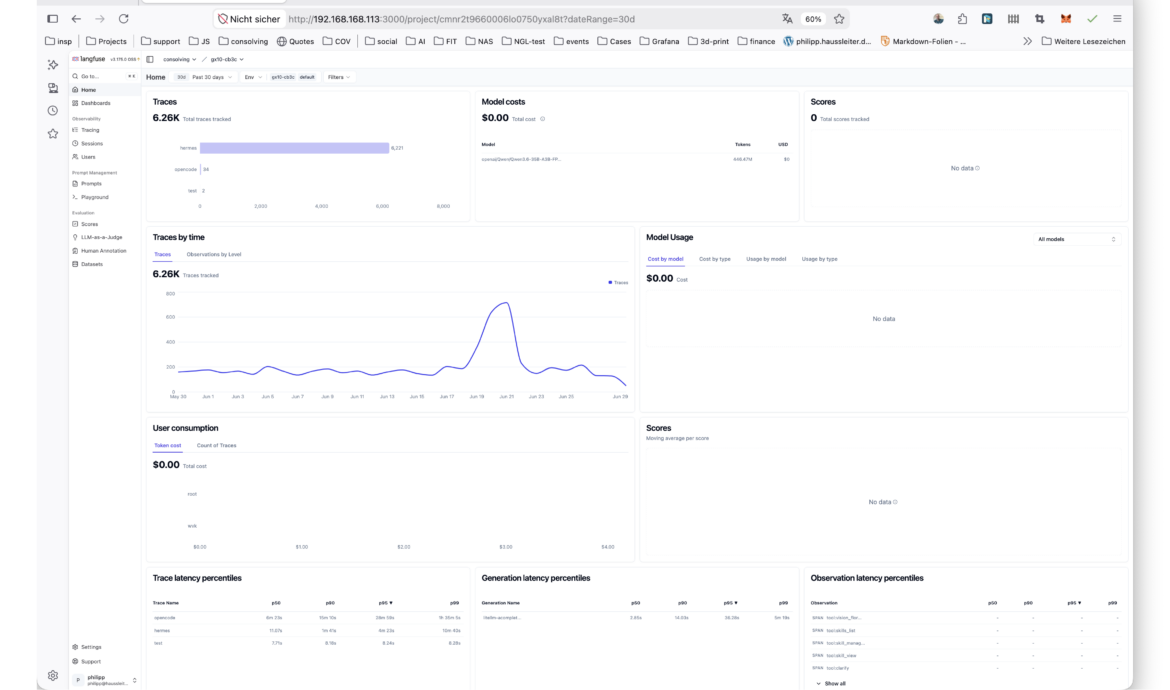This screenshot has height=690, width=1170.
Task: Click the Go to... search field
Action: (x=103, y=76)
